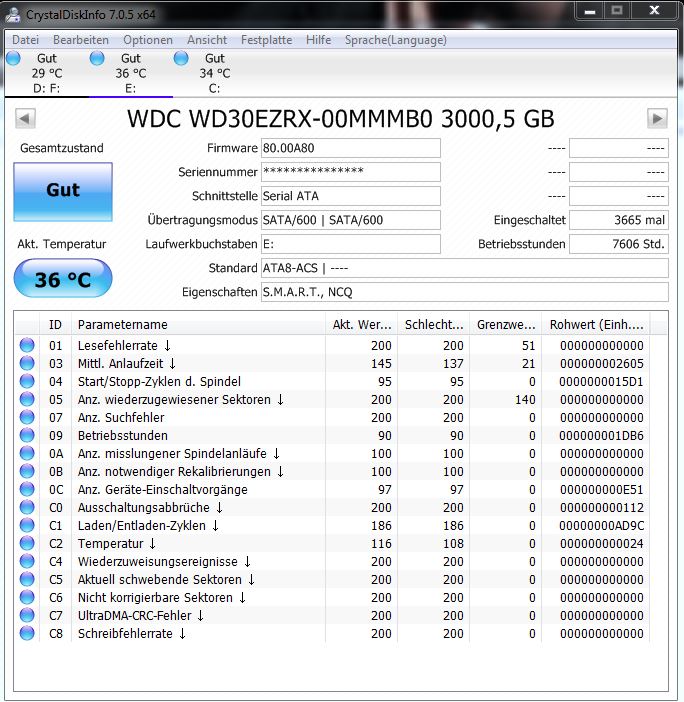Click the Schnittstelle field Serial ATA

[351, 196]
